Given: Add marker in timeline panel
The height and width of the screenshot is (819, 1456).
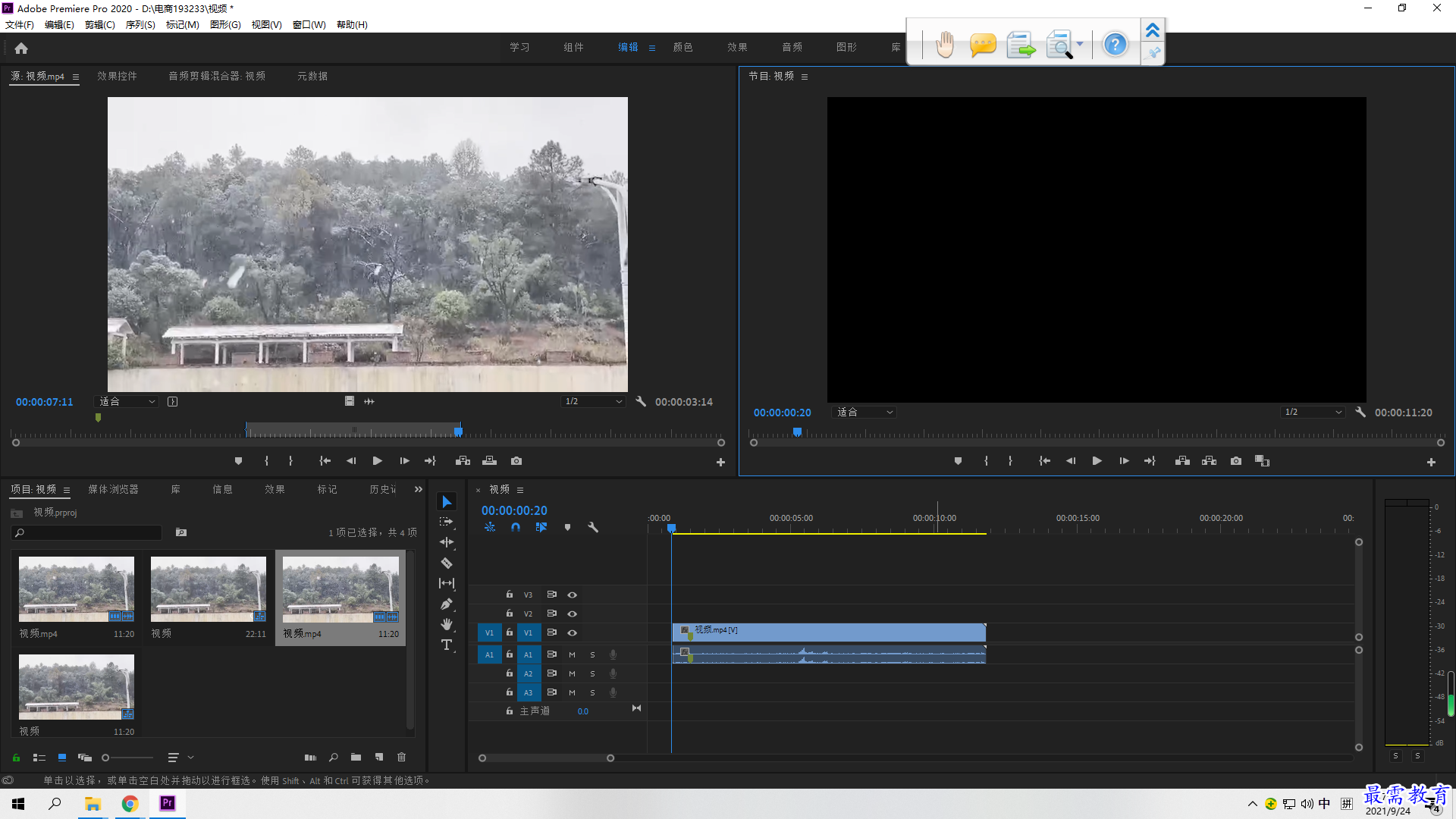Looking at the screenshot, I should (567, 527).
